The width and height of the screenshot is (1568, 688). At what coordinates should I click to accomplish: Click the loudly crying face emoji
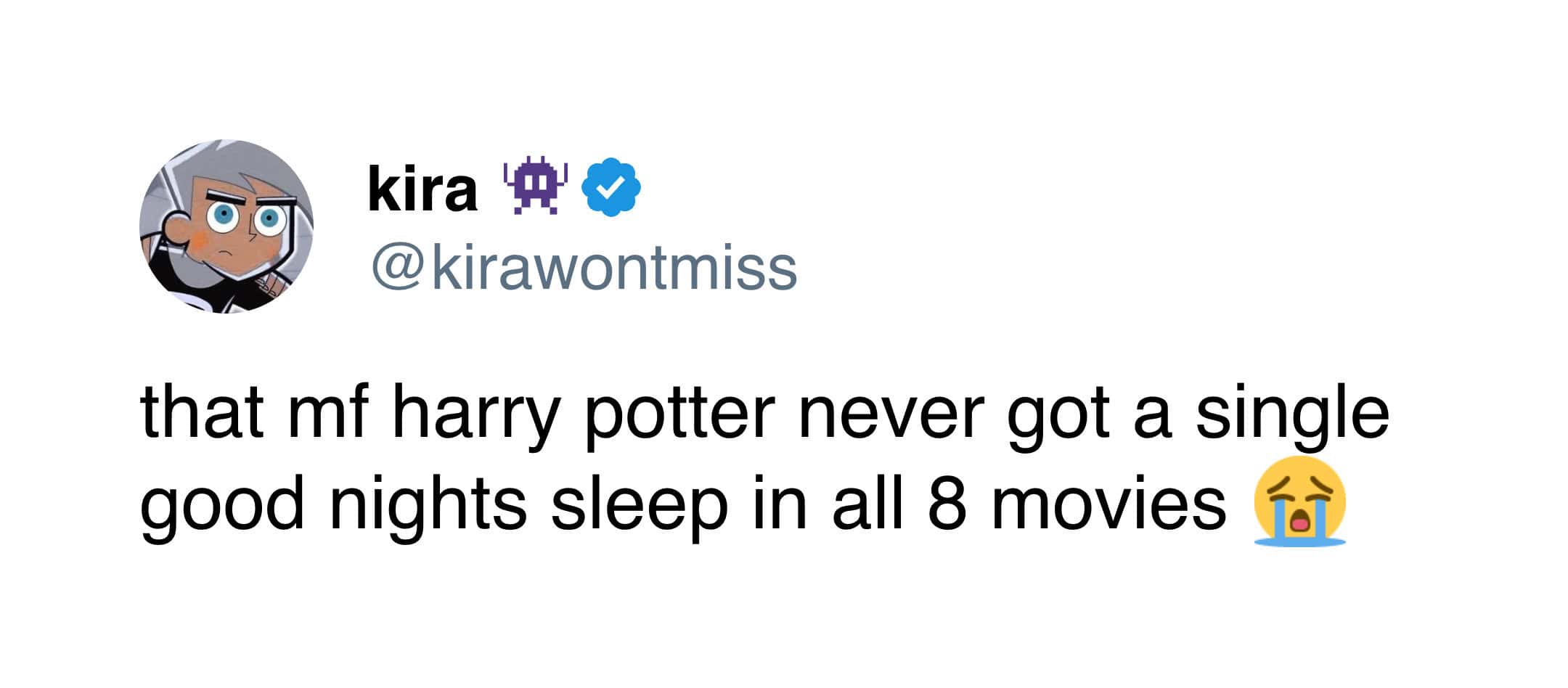1299,501
